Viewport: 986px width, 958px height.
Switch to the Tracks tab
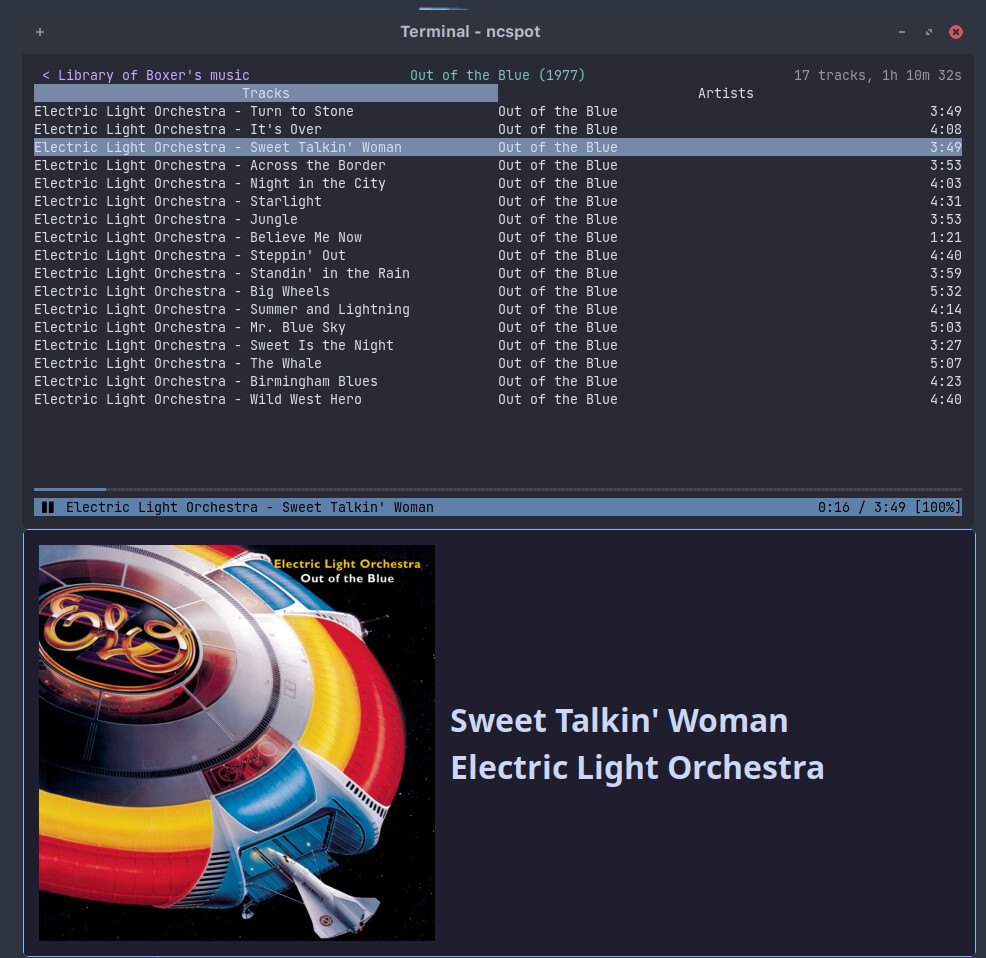coord(266,93)
